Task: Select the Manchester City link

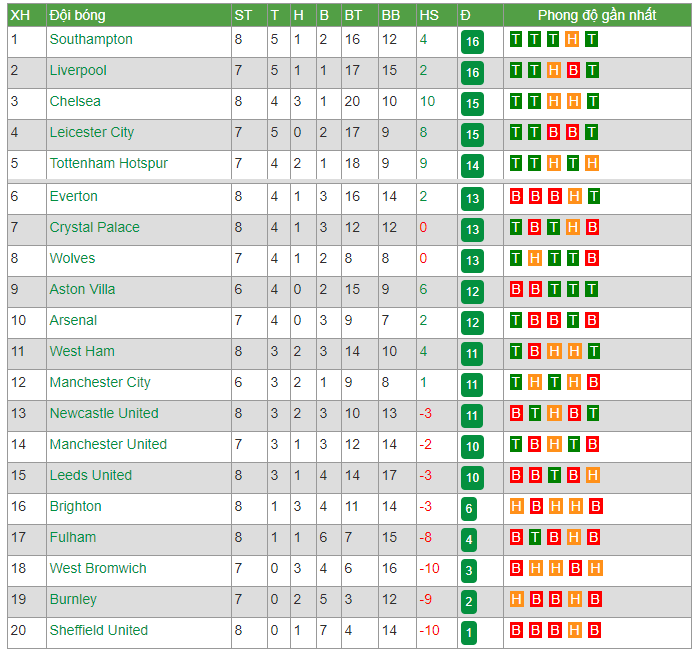Action: (x=100, y=382)
